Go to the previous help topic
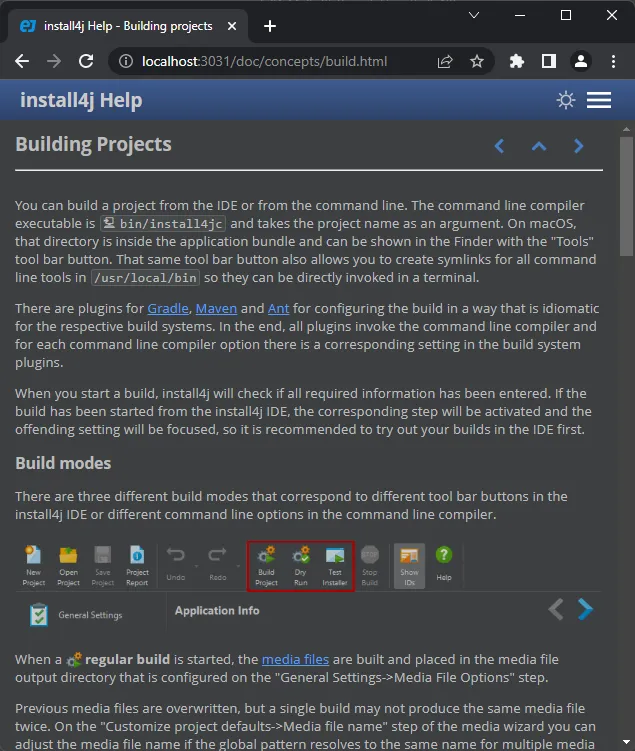Image resolution: width=635 pixels, height=751 pixels. (499, 146)
